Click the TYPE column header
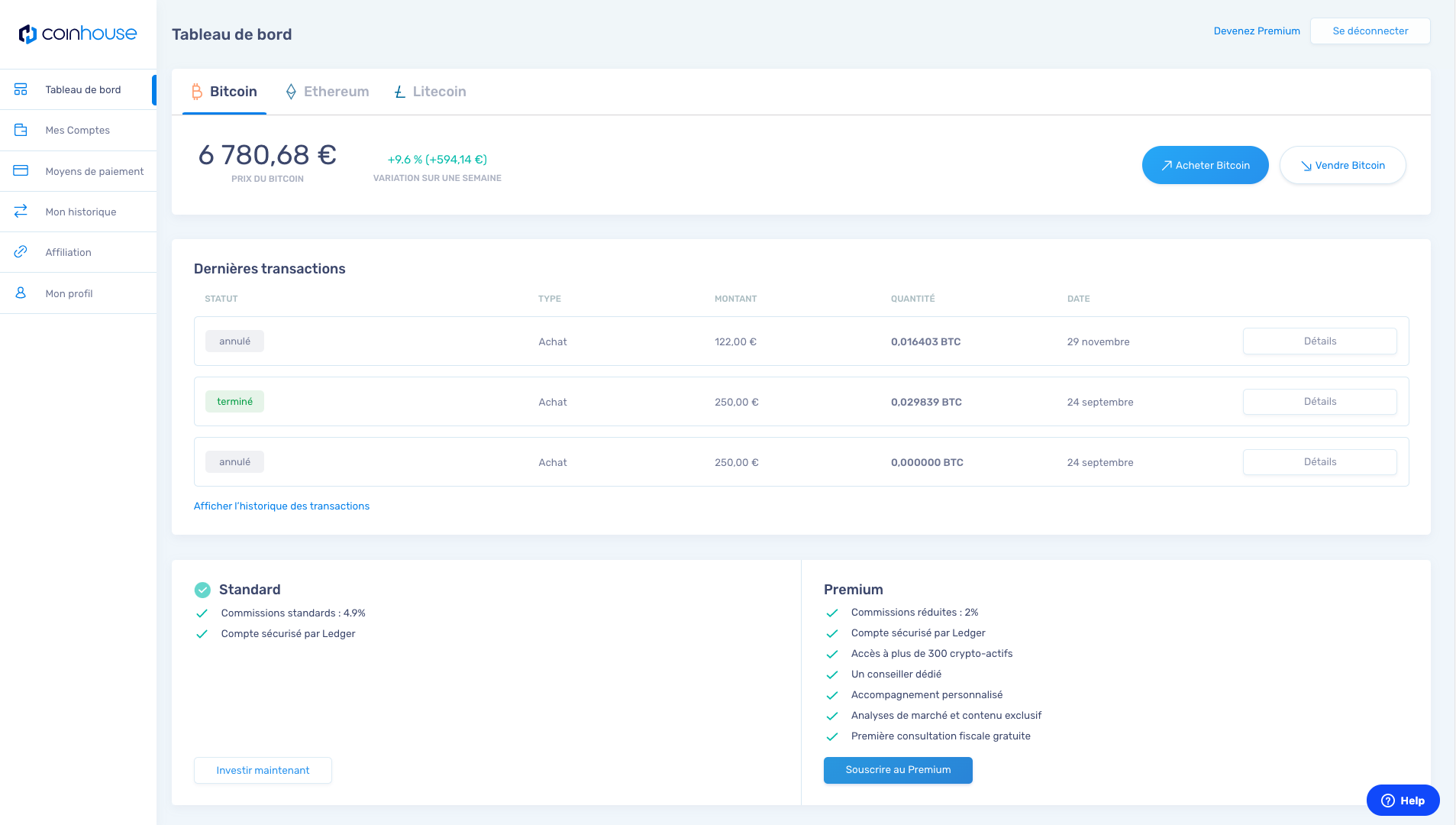 [x=549, y=299]
